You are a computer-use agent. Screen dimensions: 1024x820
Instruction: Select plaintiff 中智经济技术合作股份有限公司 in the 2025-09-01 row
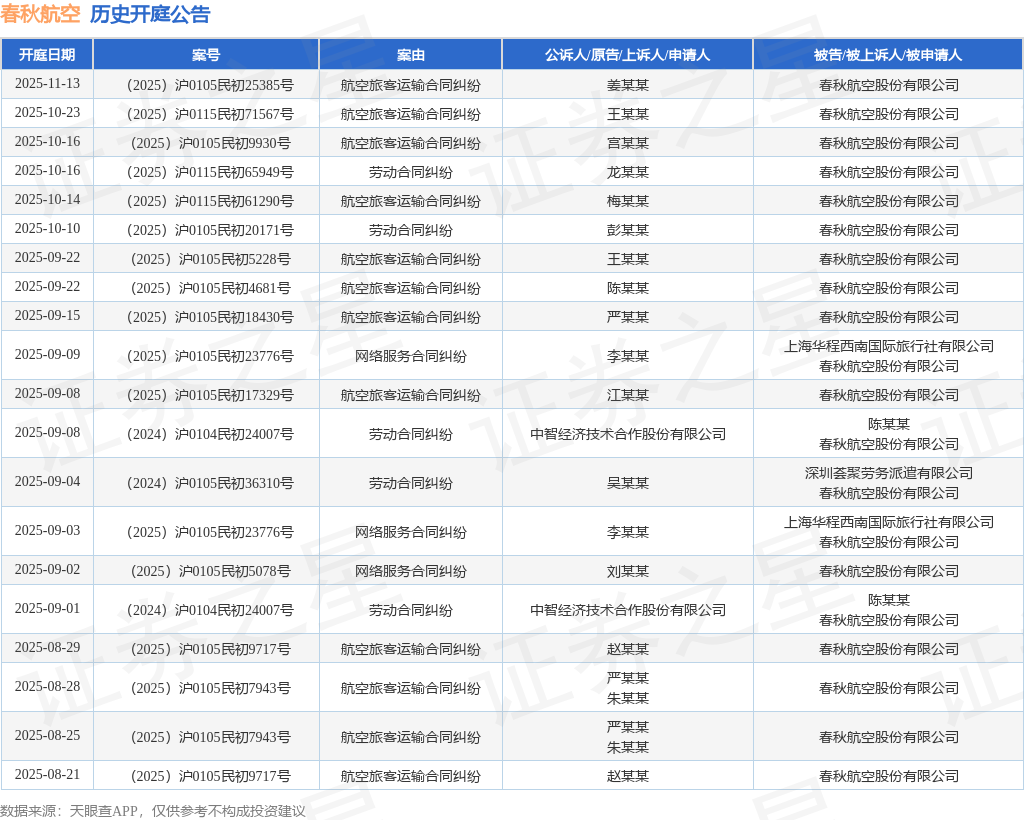pyautogui.click(x=628, y=610)
